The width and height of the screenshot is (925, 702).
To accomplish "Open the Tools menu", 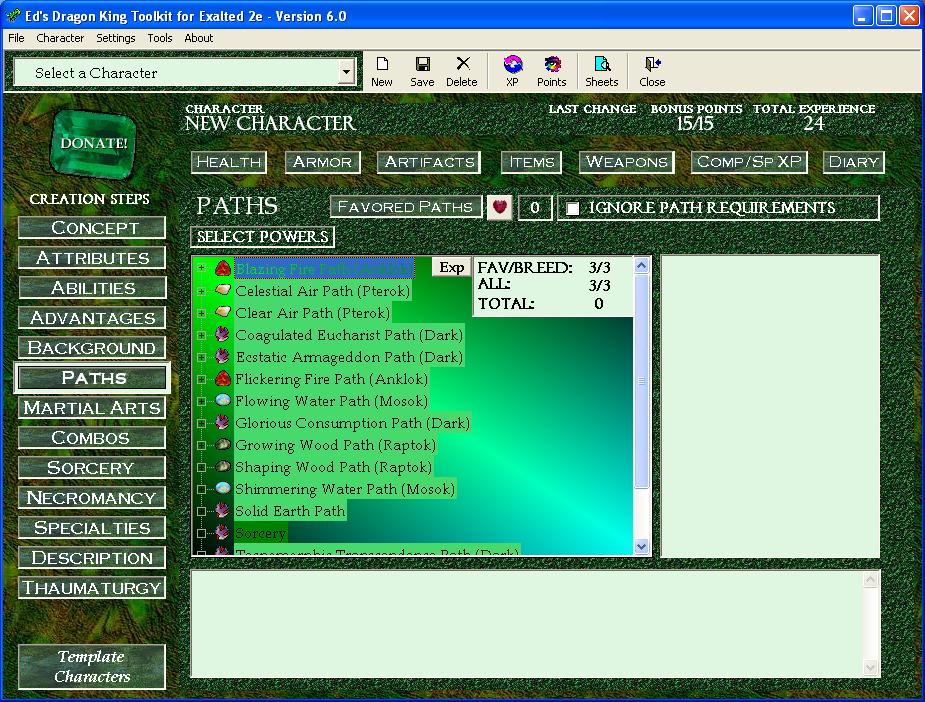I will pos(160,38).
